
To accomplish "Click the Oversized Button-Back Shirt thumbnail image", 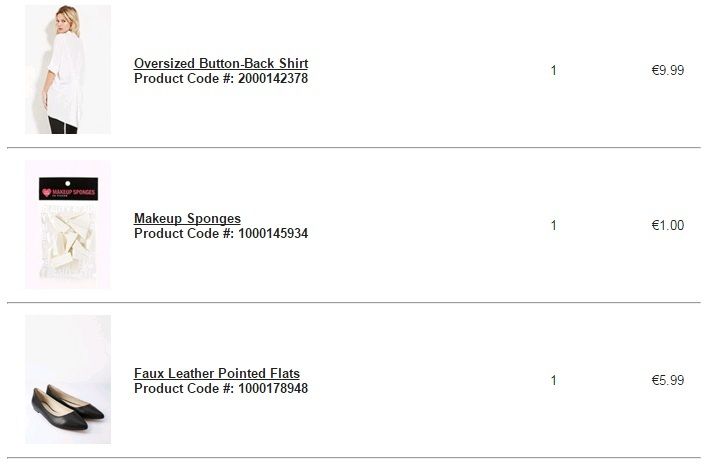I will [67, 70].
